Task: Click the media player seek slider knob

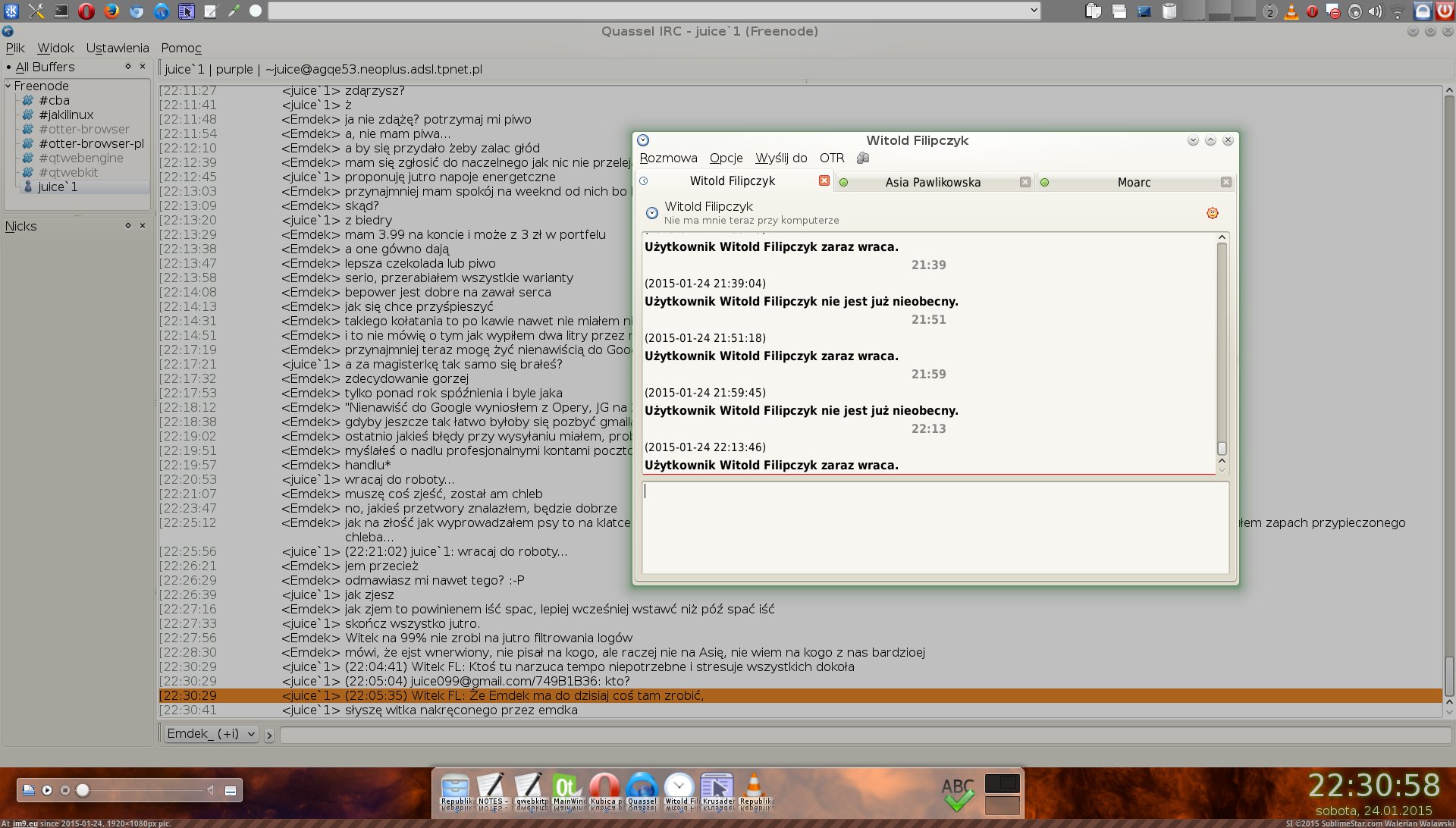Action: 83,790
